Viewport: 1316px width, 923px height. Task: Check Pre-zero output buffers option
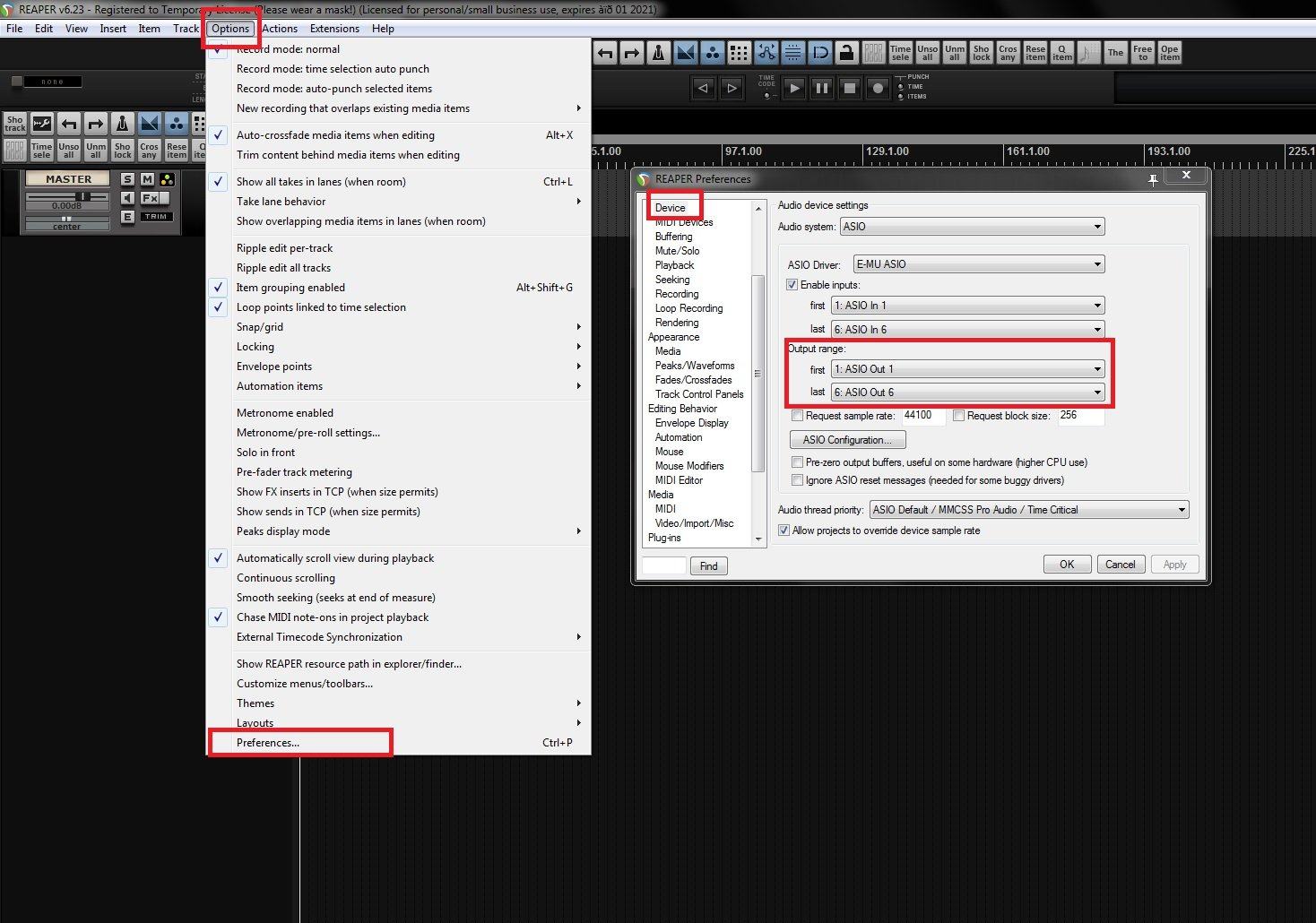click(797, 462)
